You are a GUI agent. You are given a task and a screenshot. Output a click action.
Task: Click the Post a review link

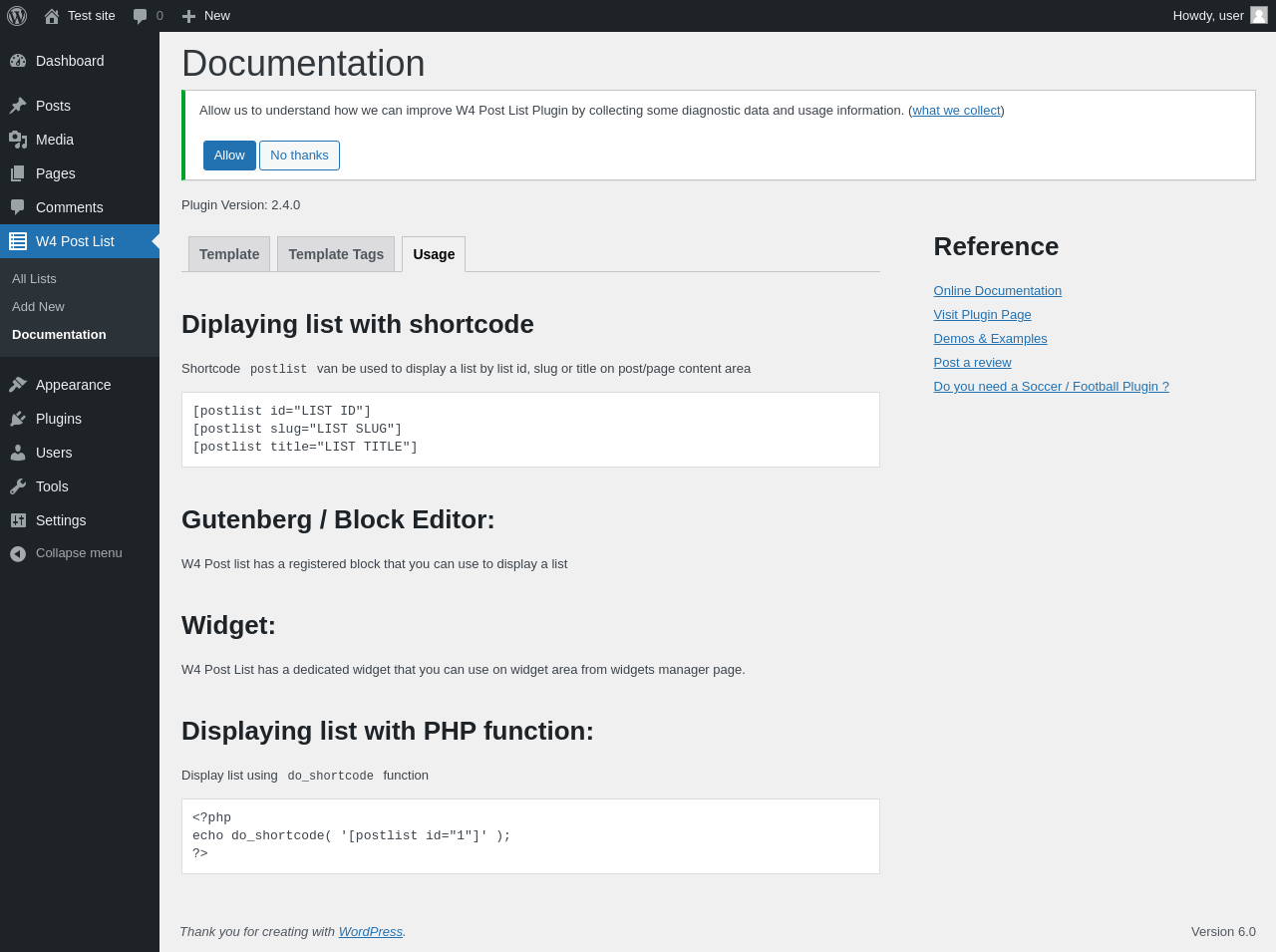pyautogui.click(x=973, y=363)
